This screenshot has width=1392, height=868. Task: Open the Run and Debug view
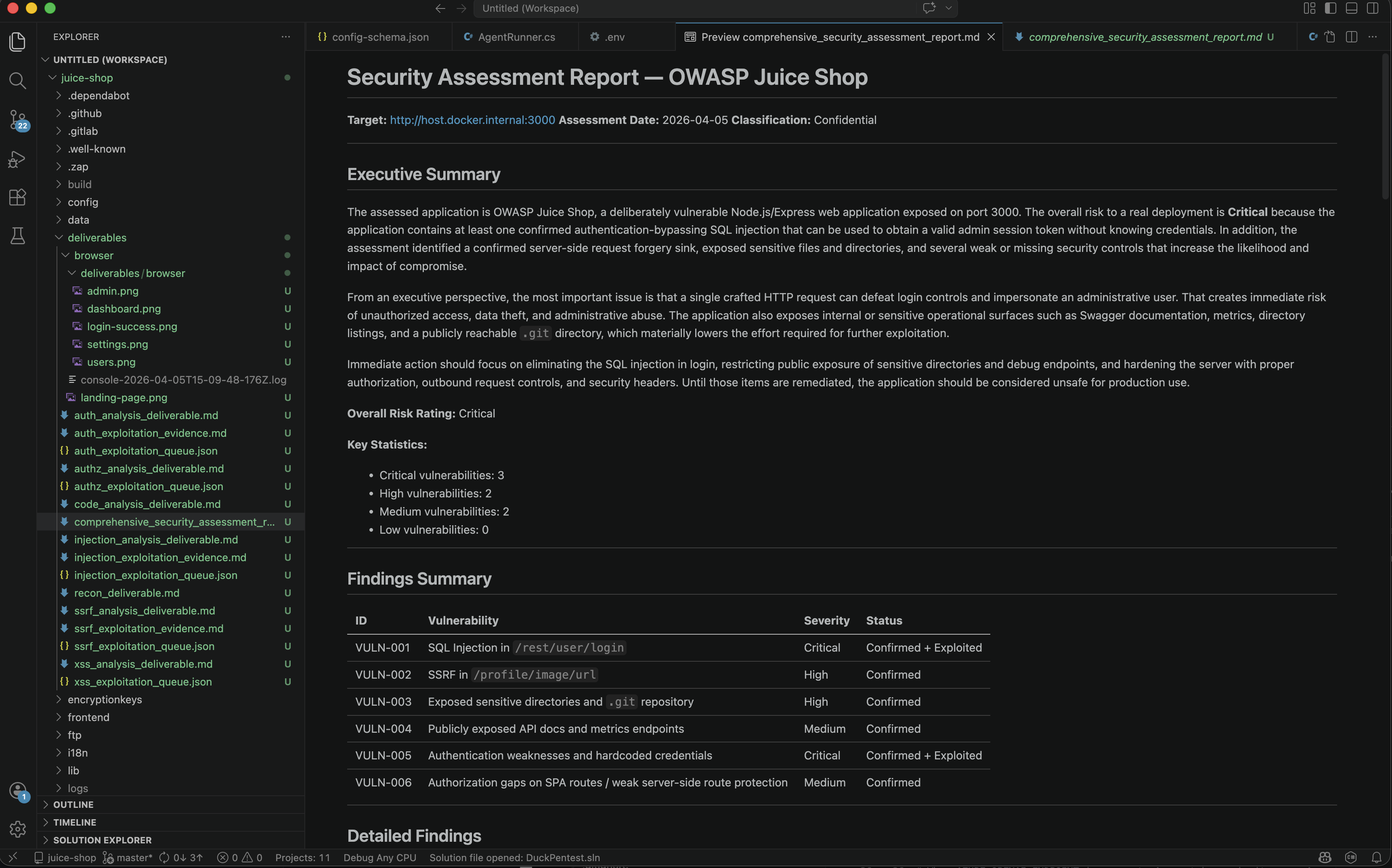pos(18,159)
